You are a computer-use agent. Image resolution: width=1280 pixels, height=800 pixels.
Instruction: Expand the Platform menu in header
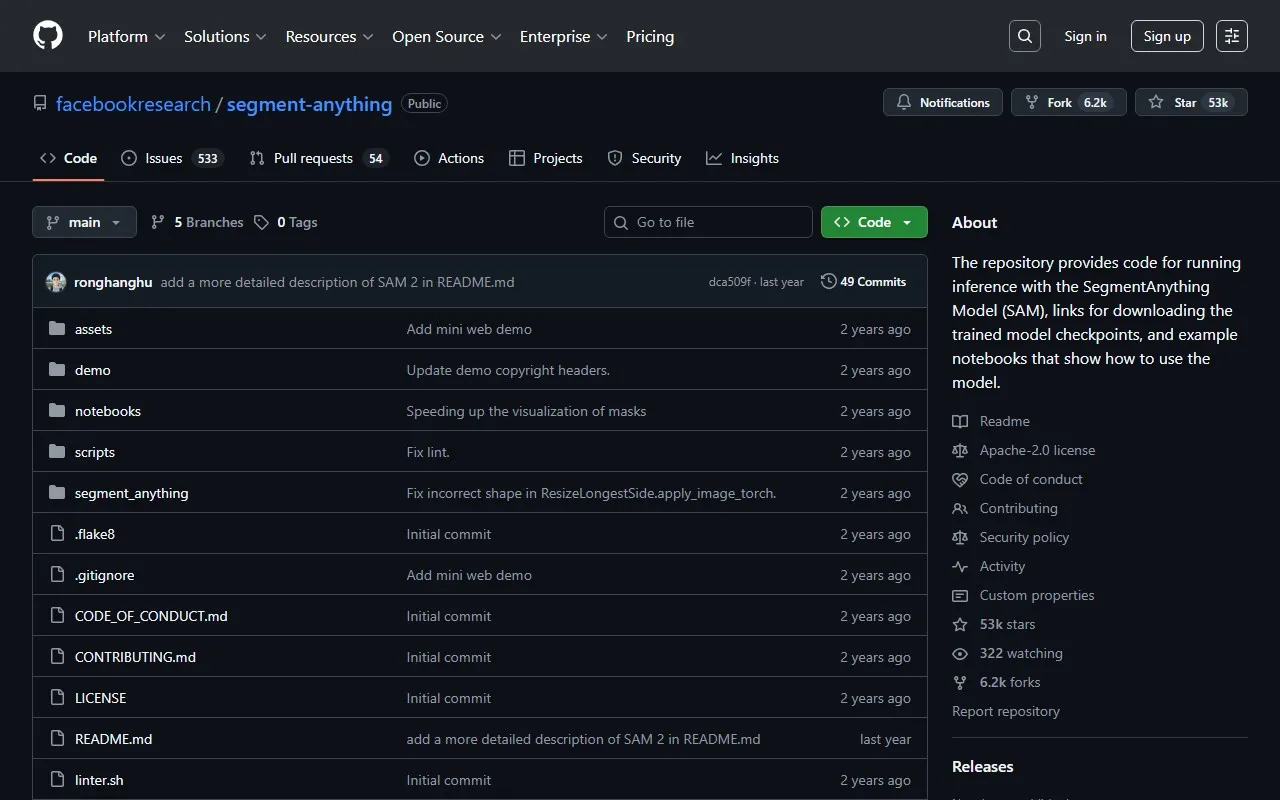126,36
